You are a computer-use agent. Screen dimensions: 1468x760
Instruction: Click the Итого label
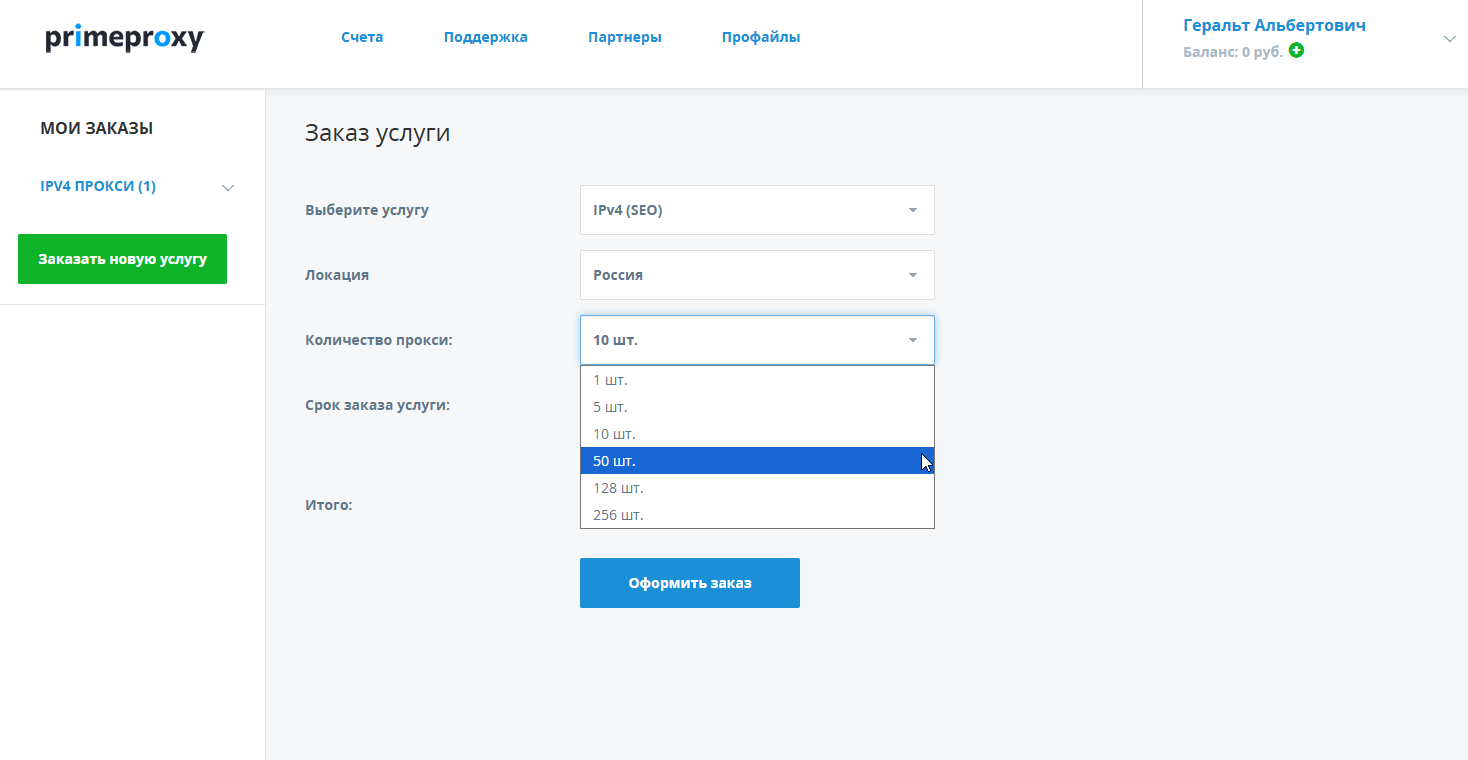pos(329,505)
